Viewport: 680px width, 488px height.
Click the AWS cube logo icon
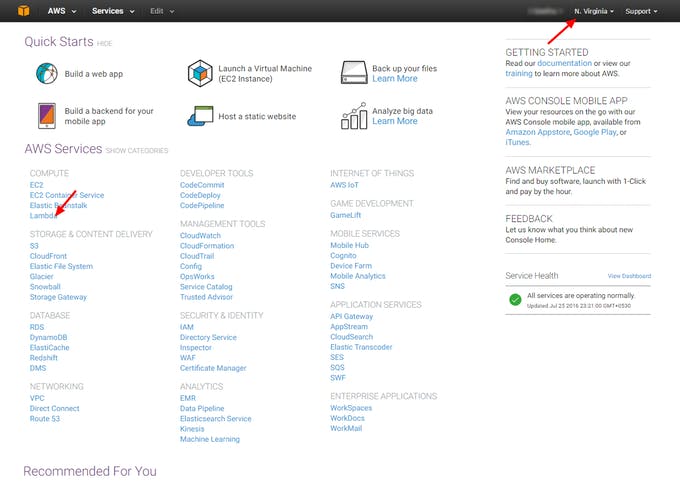coord(23,10)
